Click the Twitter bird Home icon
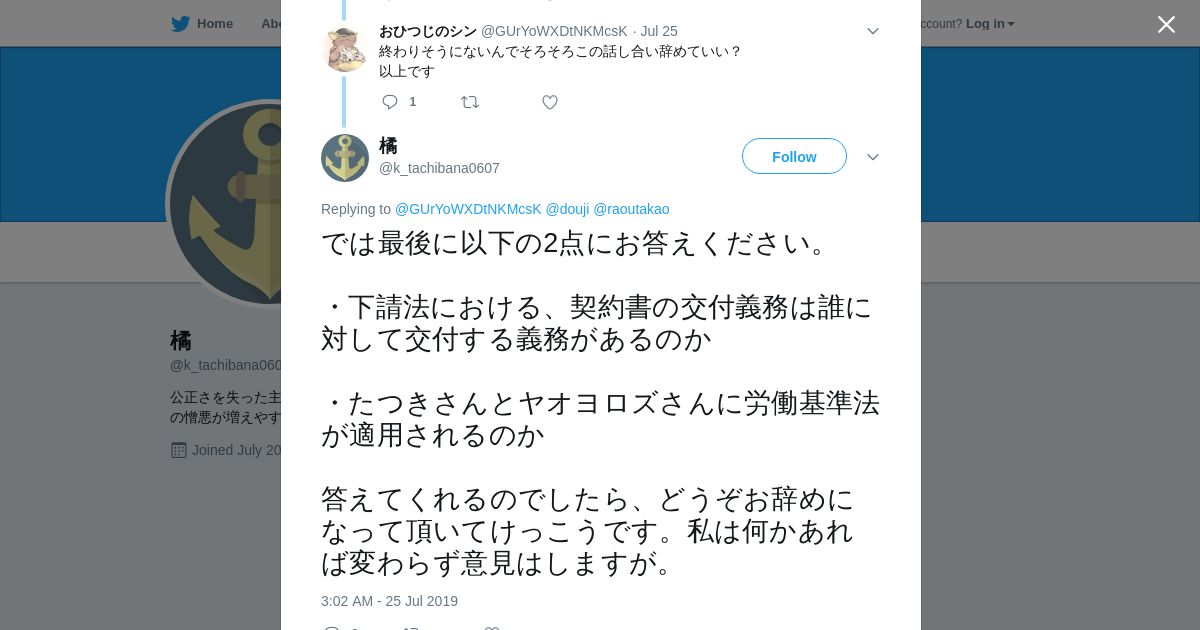This screenshot has width=1200, height=630. pos(180,23)
